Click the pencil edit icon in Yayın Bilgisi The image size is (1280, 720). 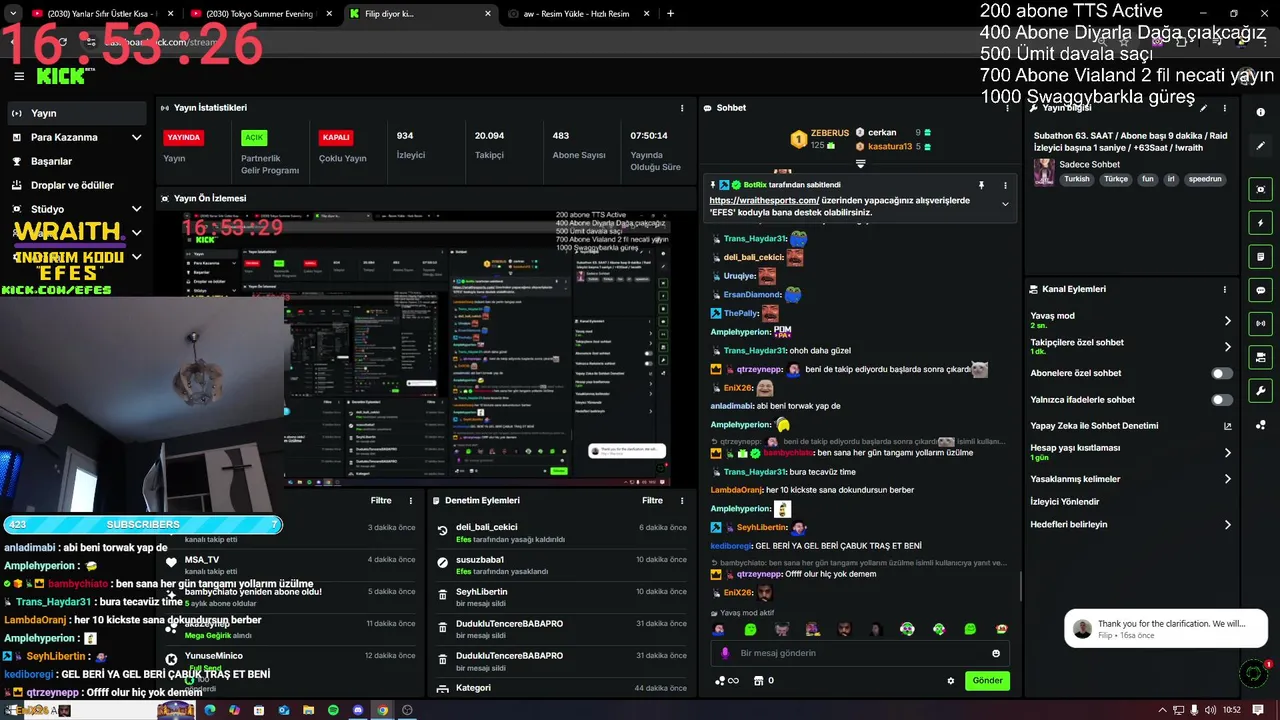1204,108
